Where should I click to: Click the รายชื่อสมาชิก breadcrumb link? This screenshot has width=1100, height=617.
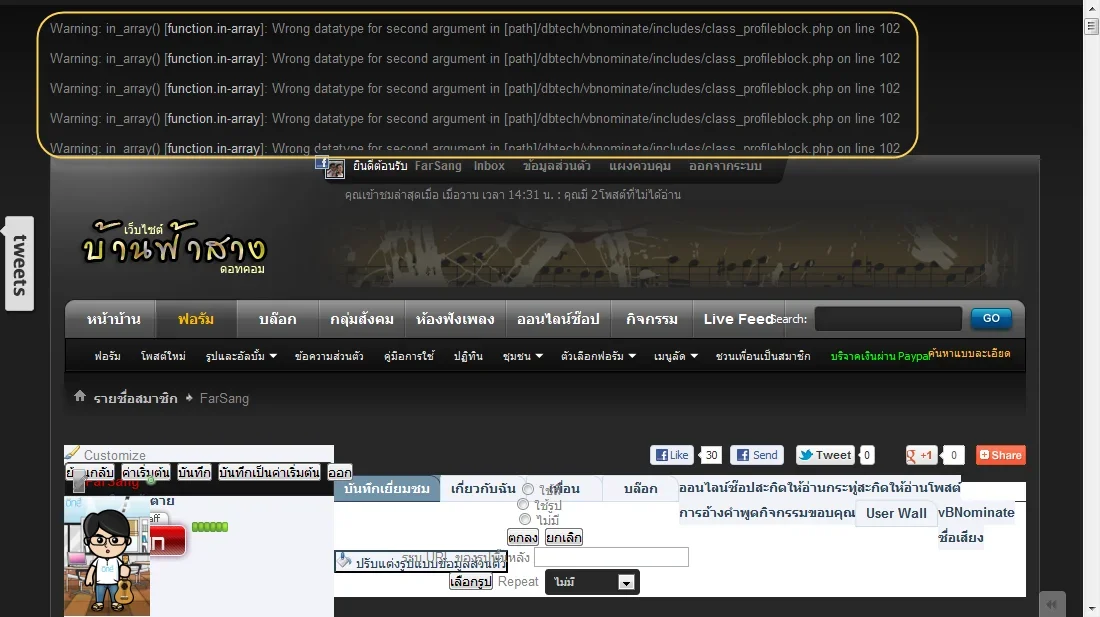(135, 398)
